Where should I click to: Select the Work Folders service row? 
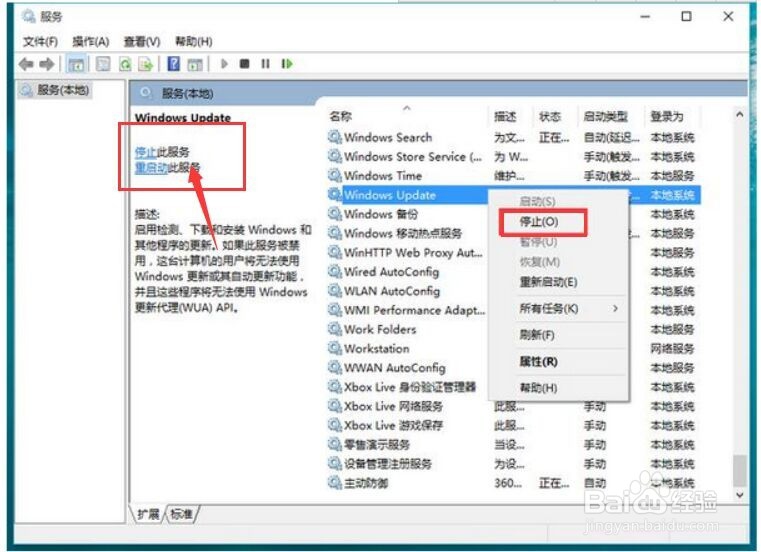click(x=513, y=329)
